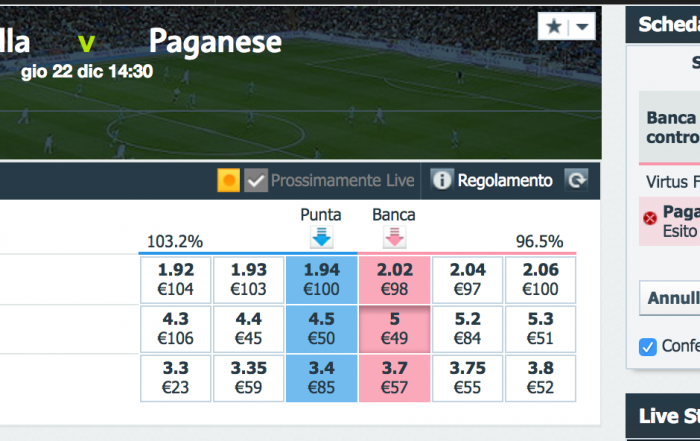The width and height of the screenshot is (700, 441).
Task: Select lay odds 3.7 at €57
Action: pos(394,378)
